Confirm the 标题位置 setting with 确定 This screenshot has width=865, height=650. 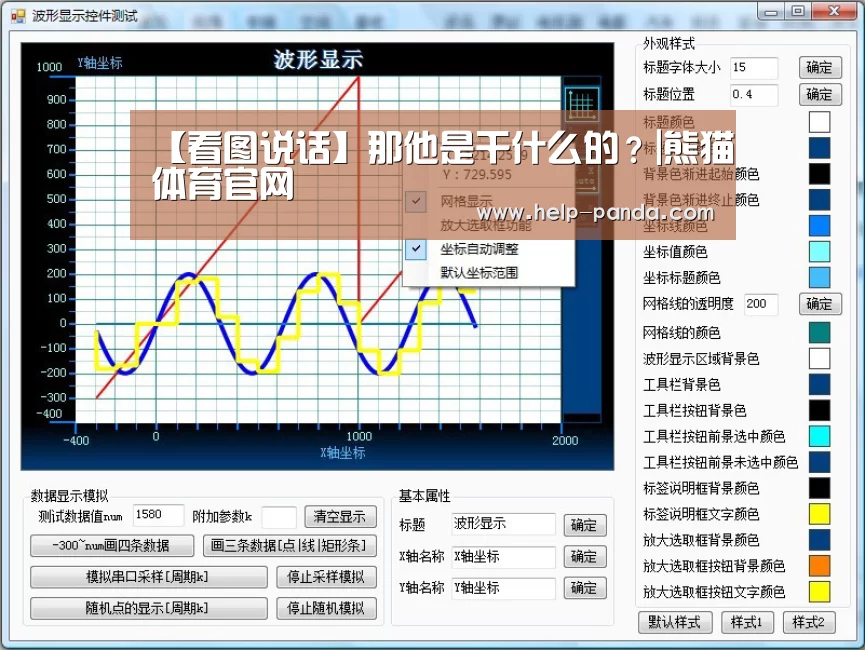point(820,94)
